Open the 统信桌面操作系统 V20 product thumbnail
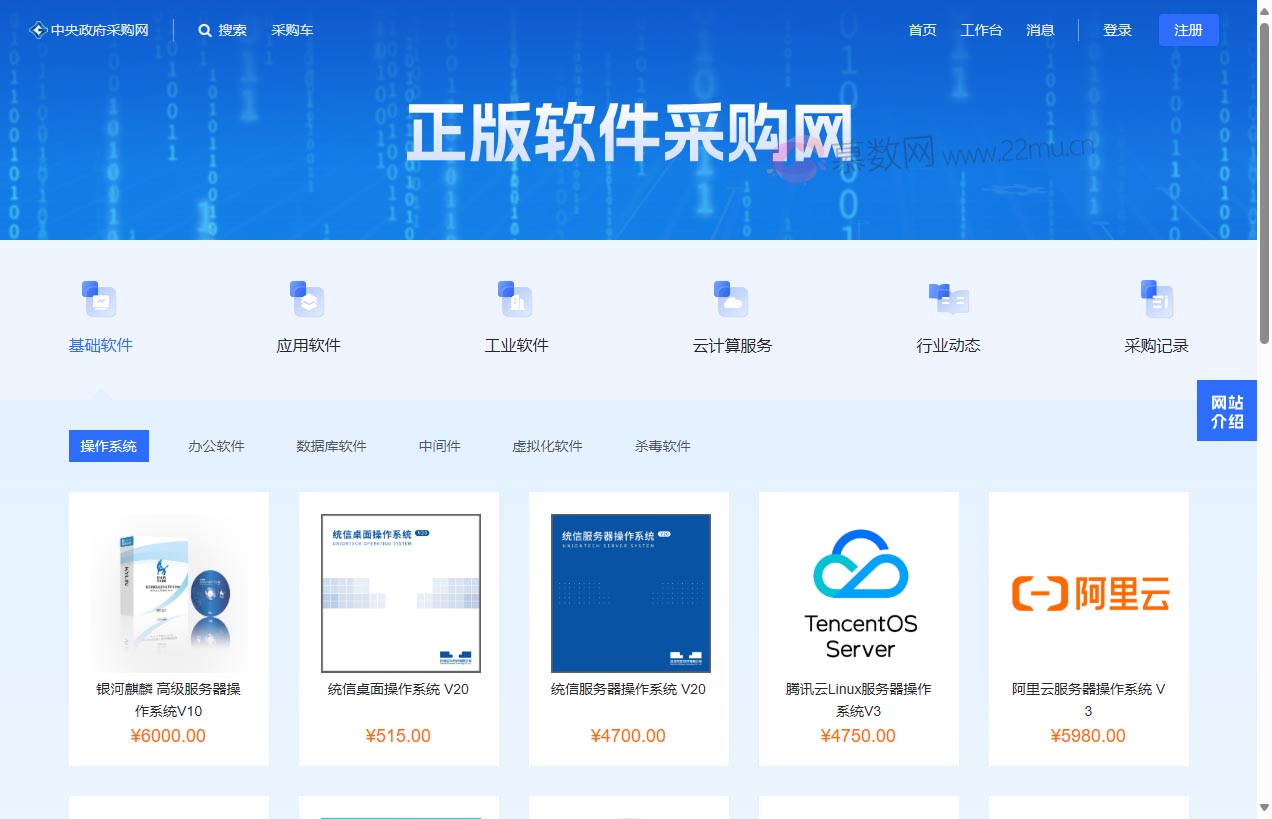 pyautogui.click(x=399, y=593)
